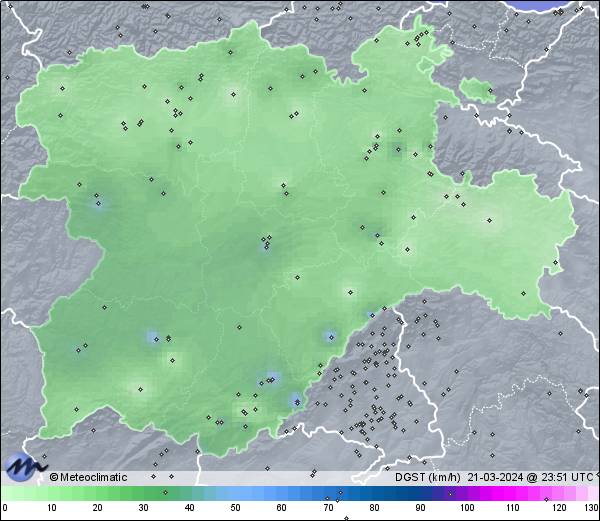This screenshot has width=600, height=521.
Task: Pick the light blue color above label 50
Action: click(236, 493)
